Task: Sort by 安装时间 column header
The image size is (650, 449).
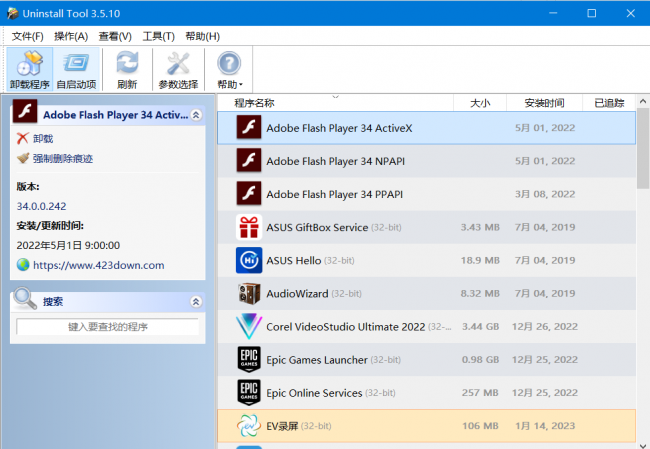Action: (x=544, y=103)
